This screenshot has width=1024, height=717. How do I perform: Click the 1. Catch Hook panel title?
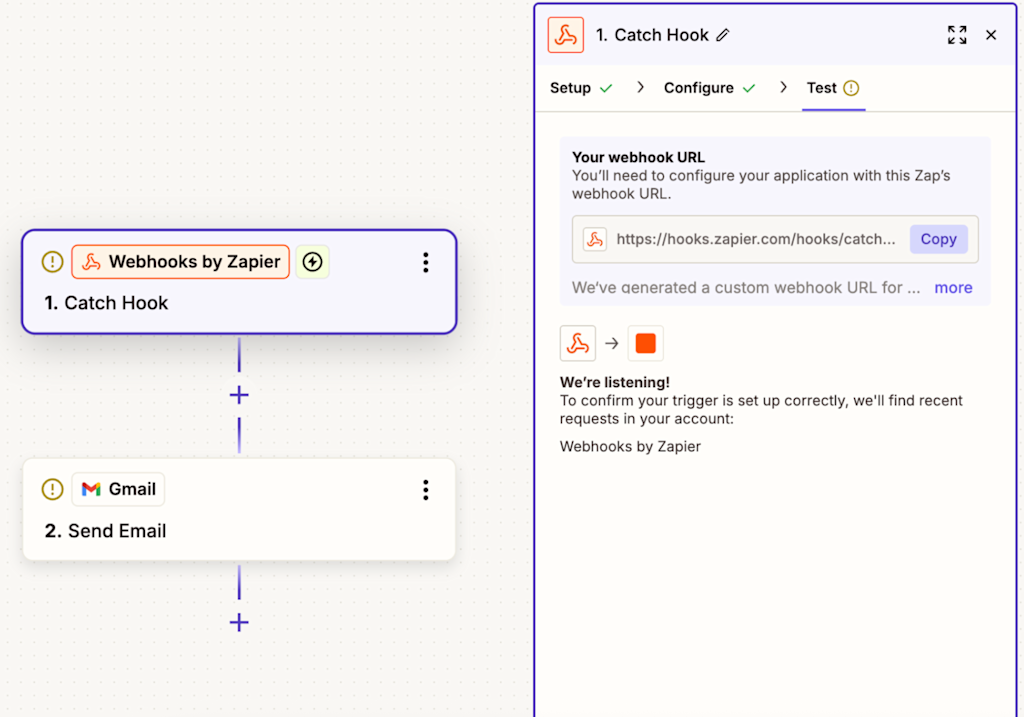coord(652,35)
